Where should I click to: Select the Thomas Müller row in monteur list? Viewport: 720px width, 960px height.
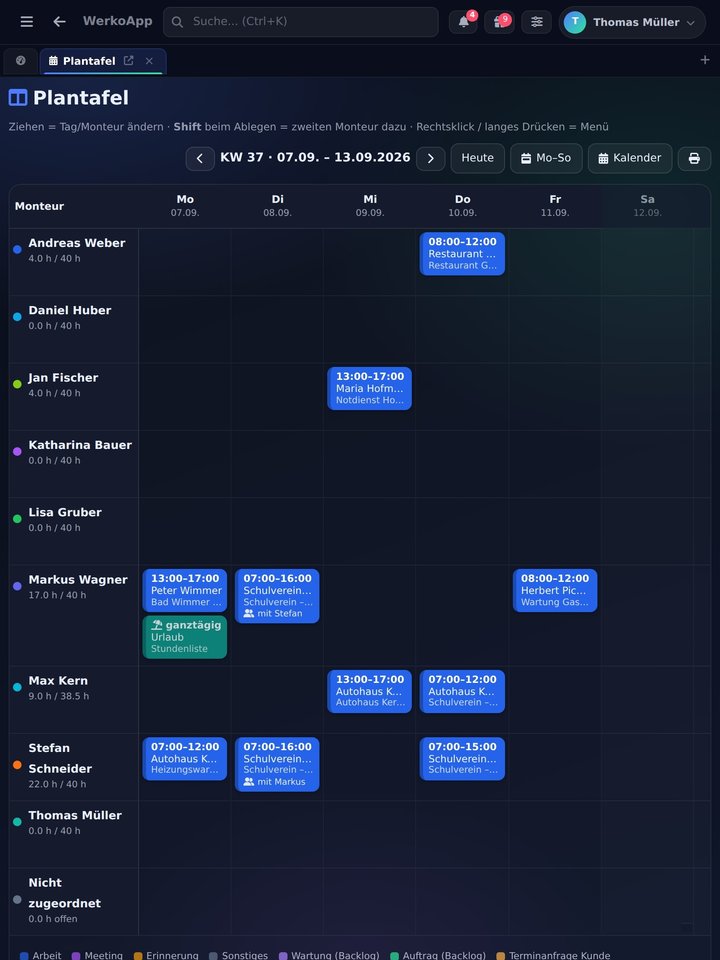point(75,816)
